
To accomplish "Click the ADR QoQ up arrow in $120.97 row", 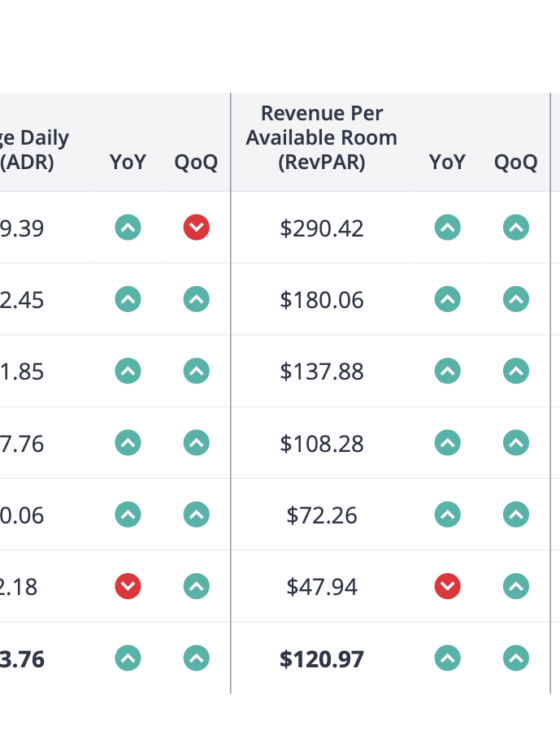I will (196, 658).
